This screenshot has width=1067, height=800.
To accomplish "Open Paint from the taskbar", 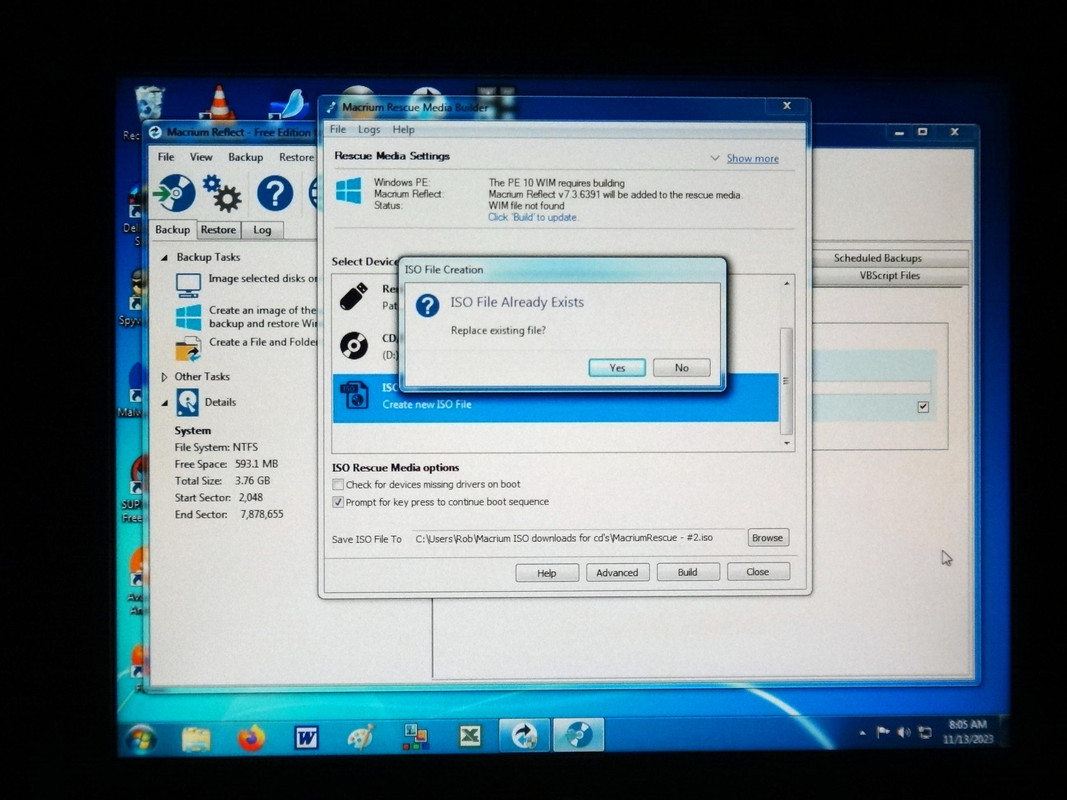I will [361, 737].
